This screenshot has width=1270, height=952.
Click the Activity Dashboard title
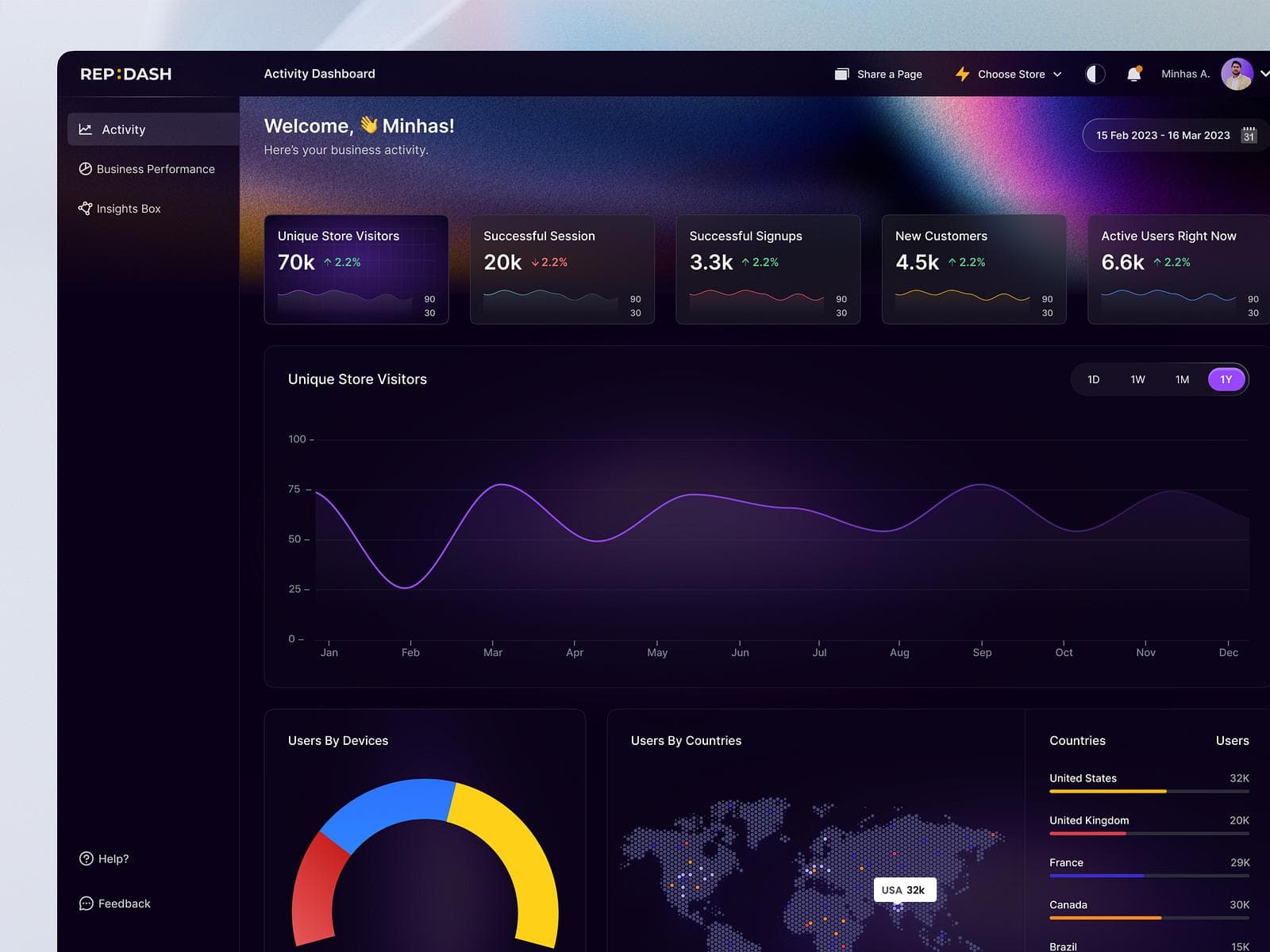coord(319,74)
